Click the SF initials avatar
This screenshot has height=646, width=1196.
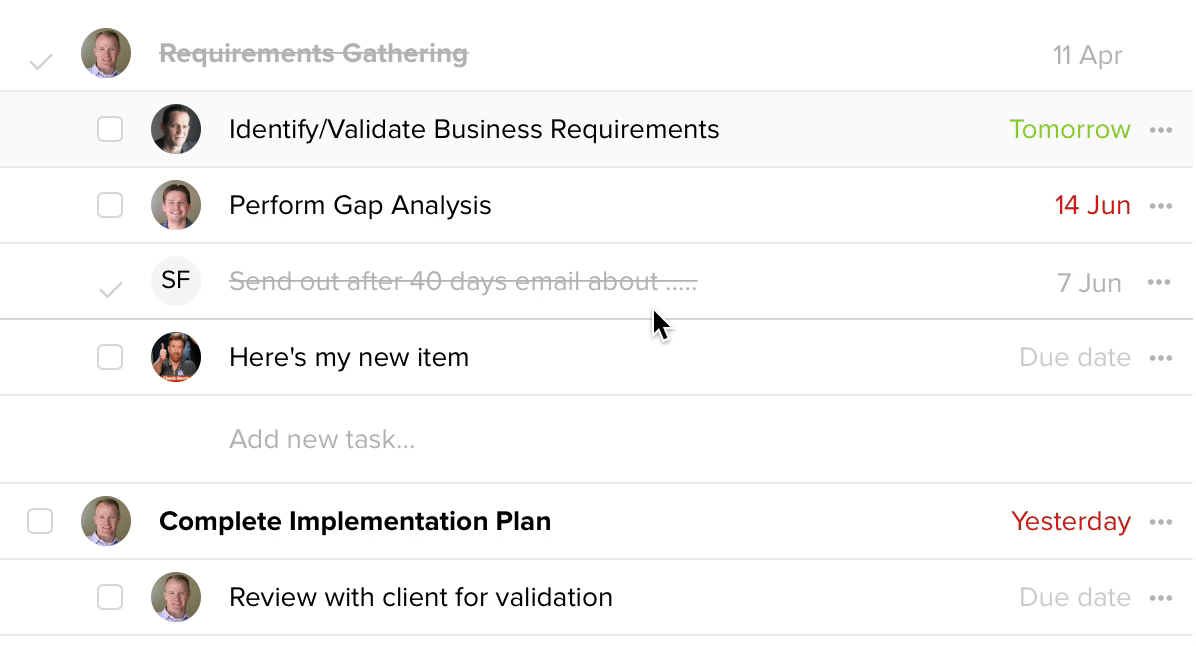click(x=176, y=281)
